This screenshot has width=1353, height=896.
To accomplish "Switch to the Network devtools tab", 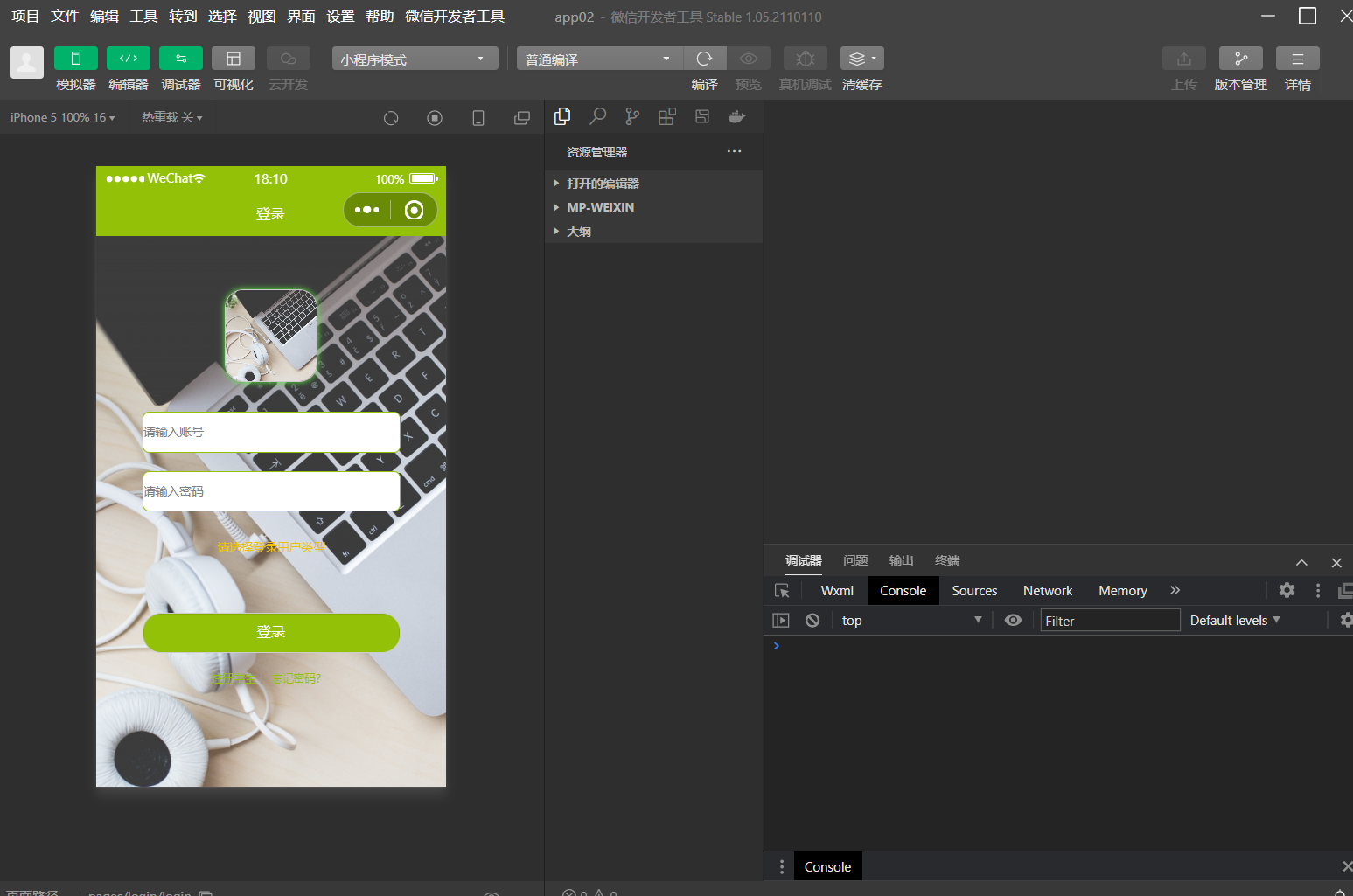I will click(1048, 591).
